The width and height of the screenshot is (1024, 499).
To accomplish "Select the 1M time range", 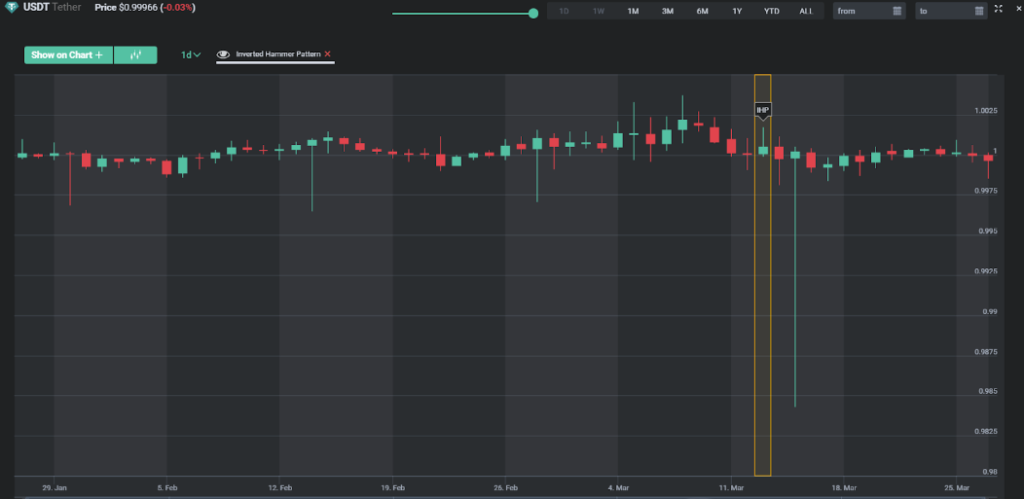I will tap(633, 11).
